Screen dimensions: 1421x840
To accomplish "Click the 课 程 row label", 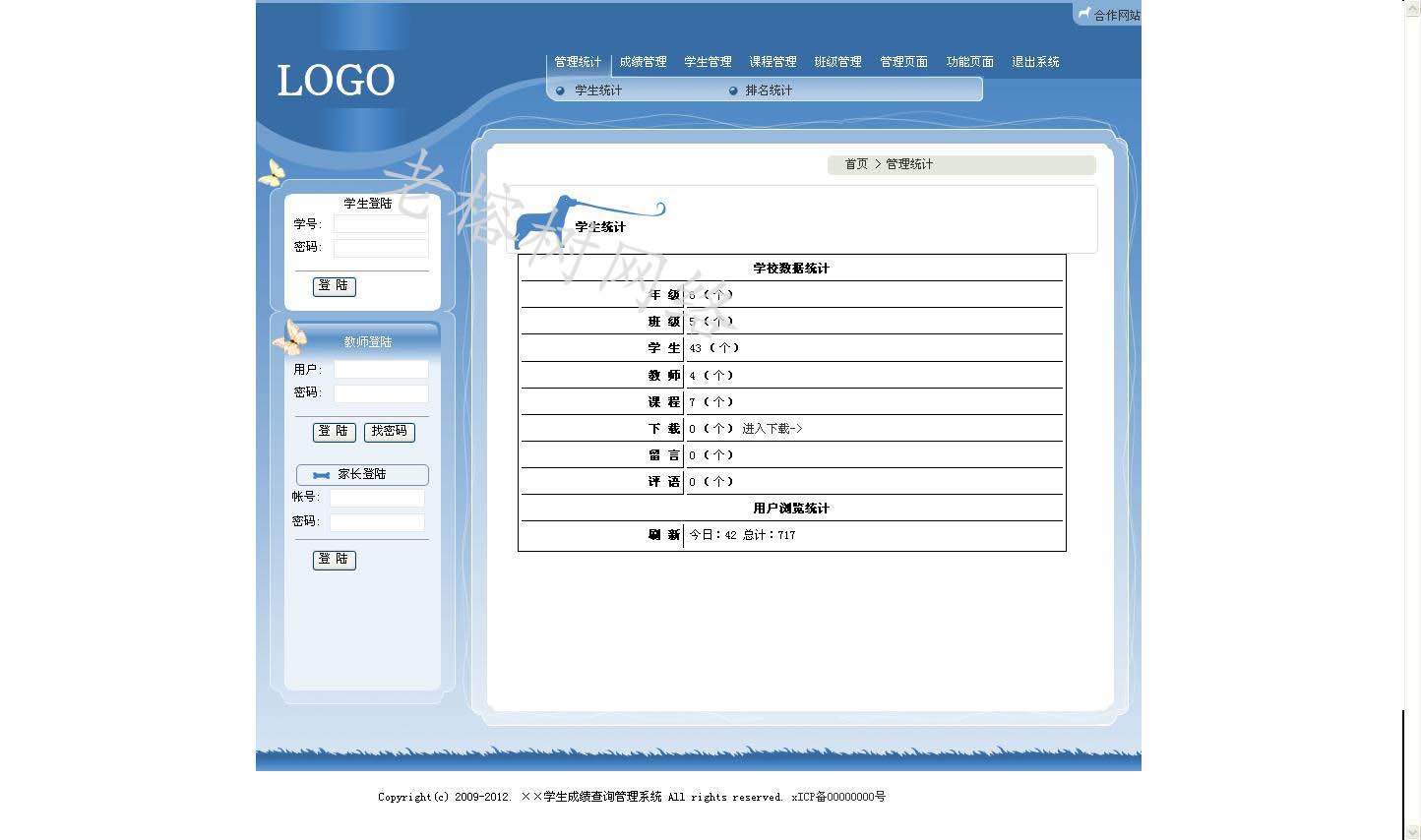I will 664,402.
